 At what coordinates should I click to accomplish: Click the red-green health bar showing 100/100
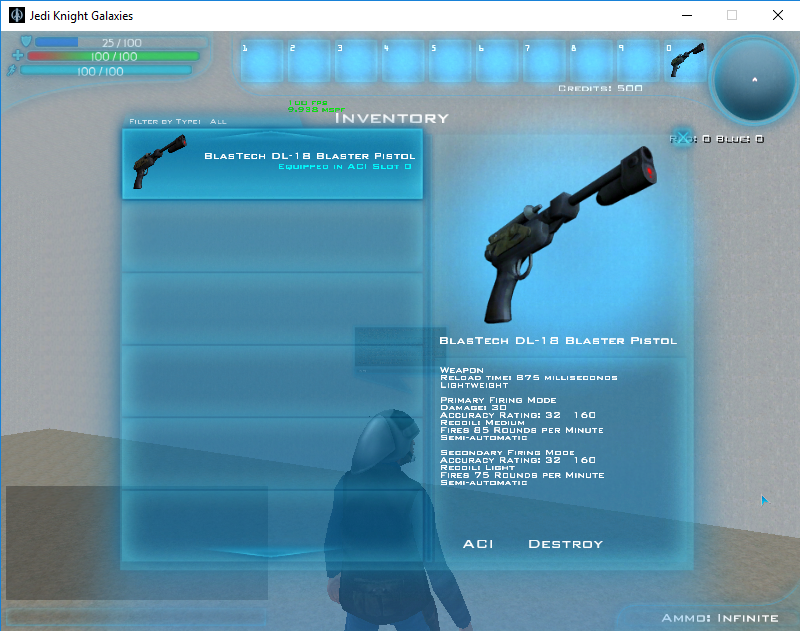click(x=113, y=56)
